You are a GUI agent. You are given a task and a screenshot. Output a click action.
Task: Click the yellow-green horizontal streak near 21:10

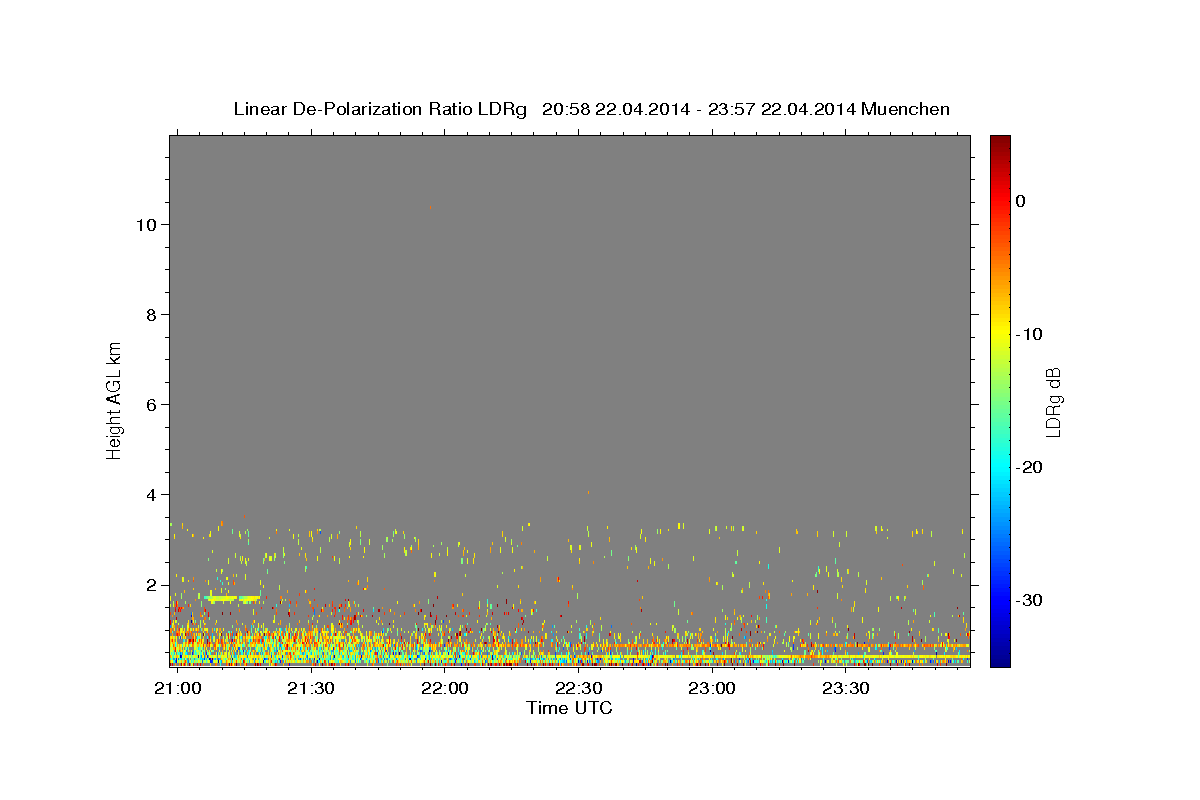pyautogui.click(x=231, y=598)
